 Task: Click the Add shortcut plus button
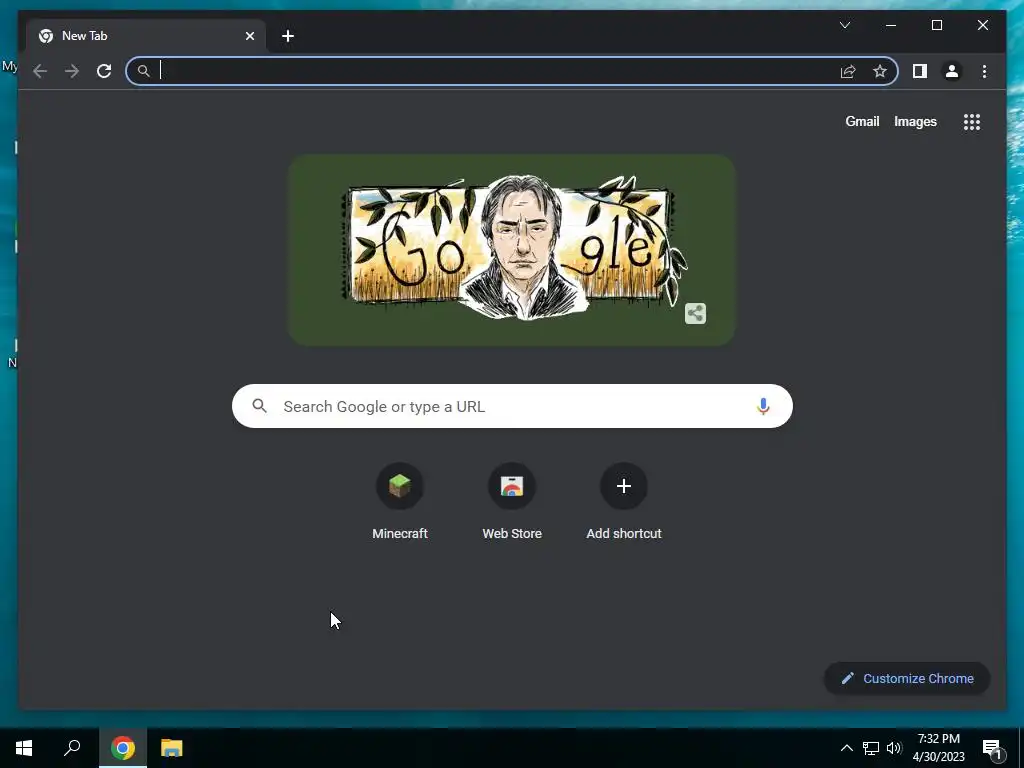pos(624,486)
